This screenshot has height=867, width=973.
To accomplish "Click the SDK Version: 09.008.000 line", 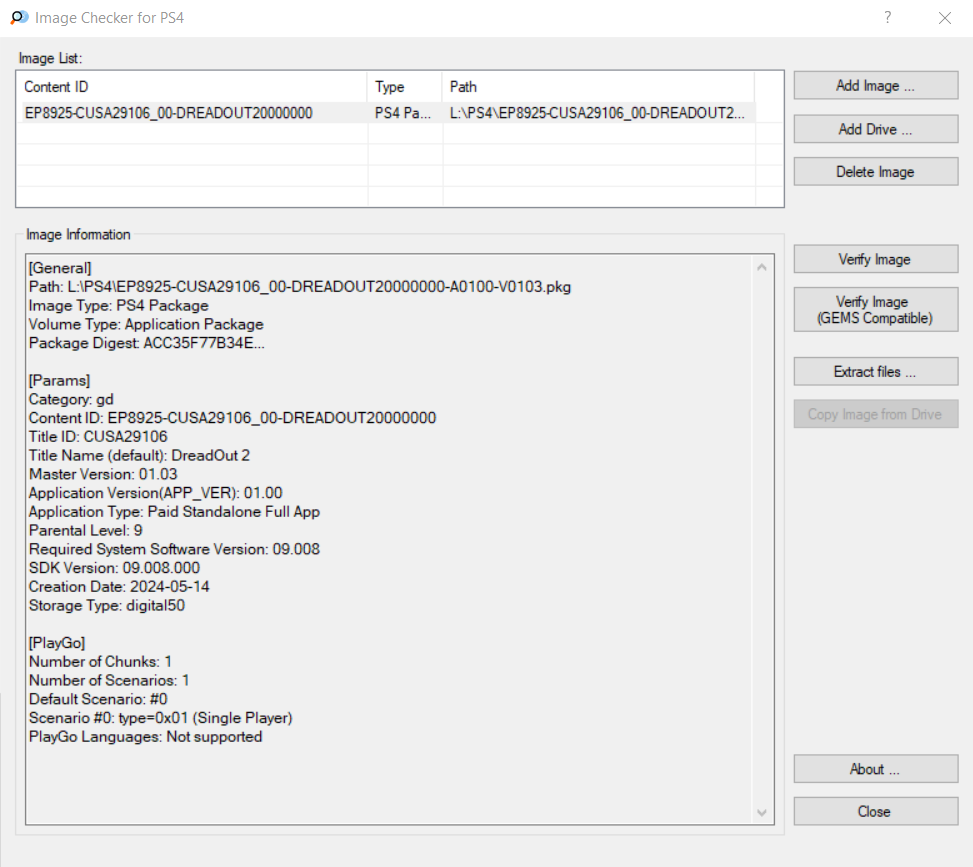I will (115, 568).
